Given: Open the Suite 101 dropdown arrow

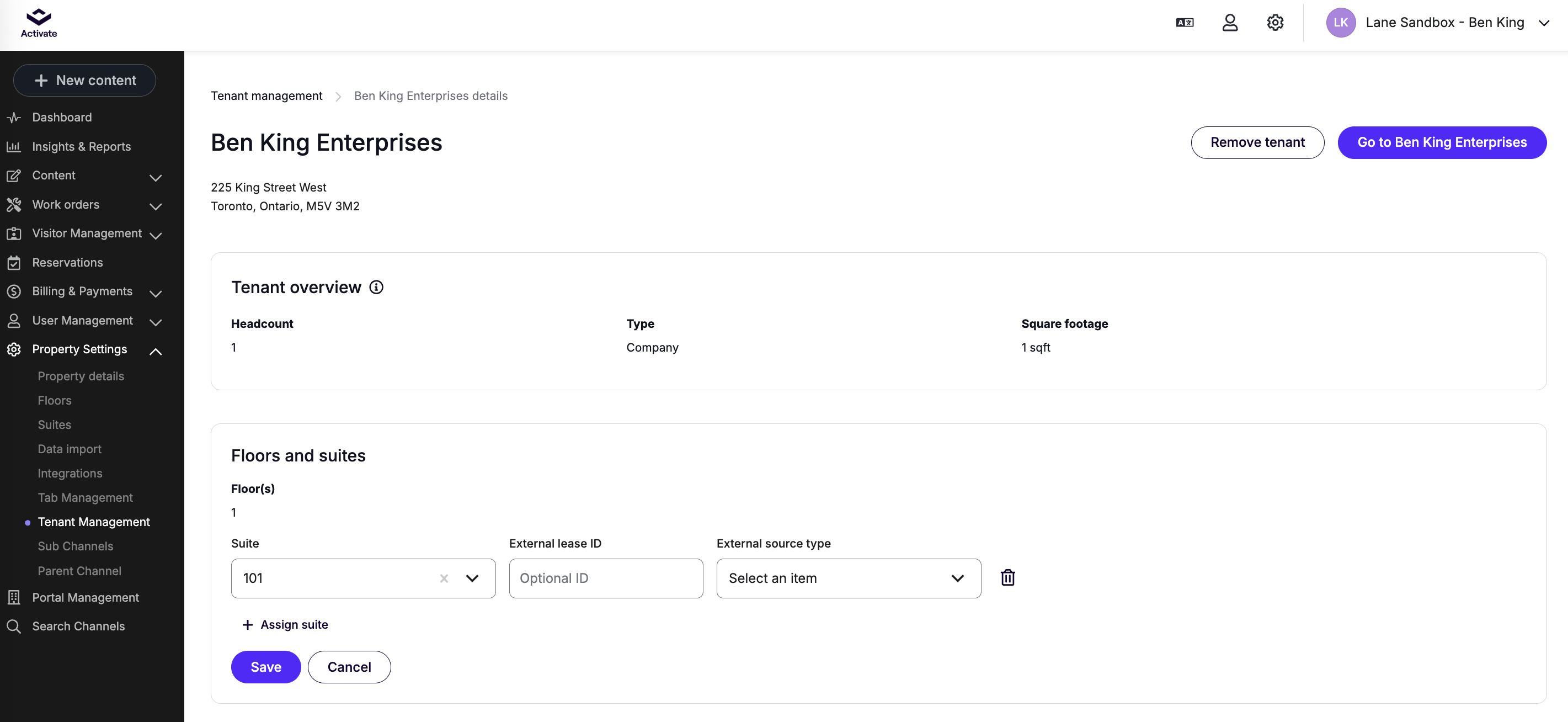Looking at the screenshot, I should coord(472,578).
